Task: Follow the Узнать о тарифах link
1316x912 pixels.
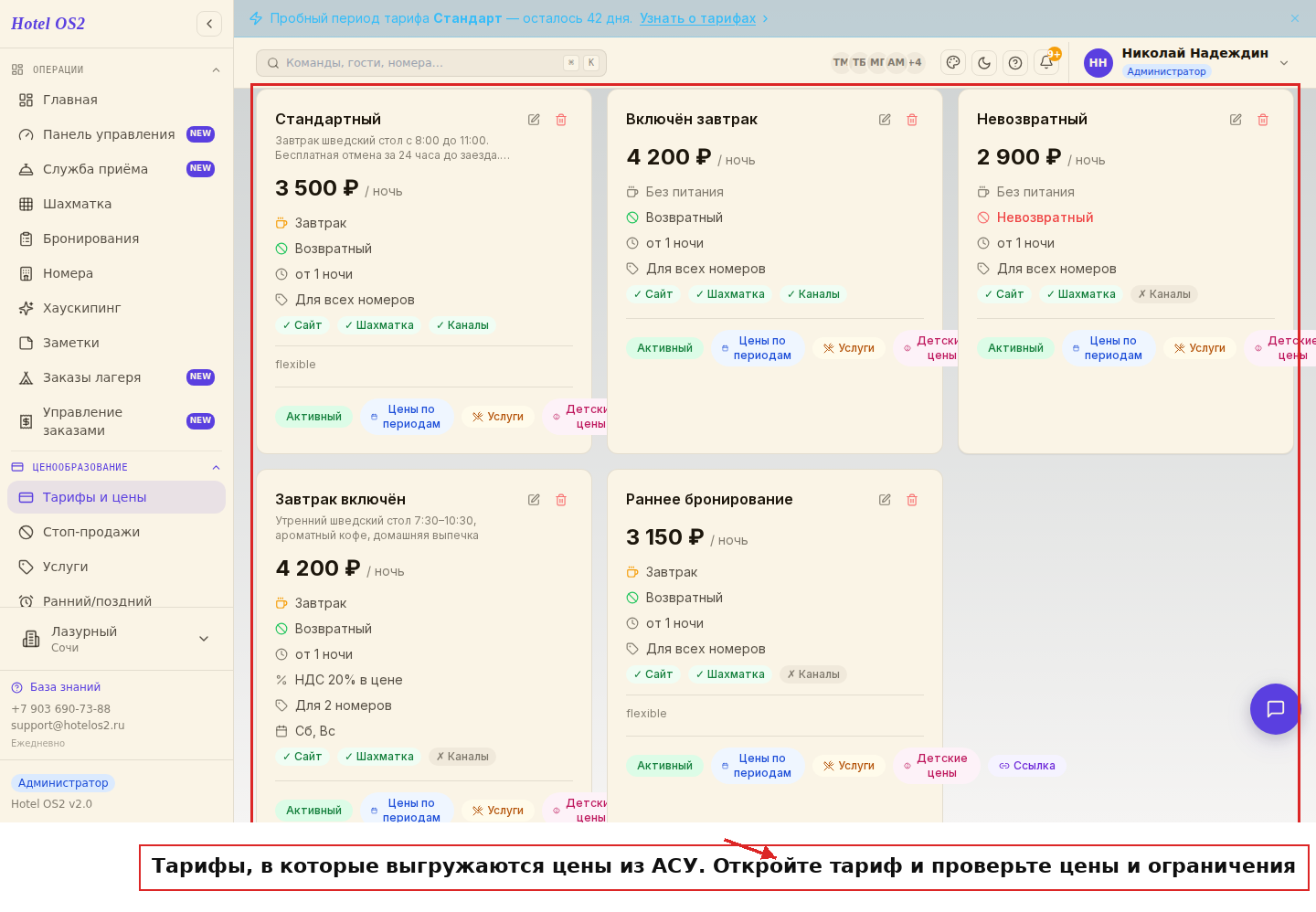Action: click(x=698, y=18)
